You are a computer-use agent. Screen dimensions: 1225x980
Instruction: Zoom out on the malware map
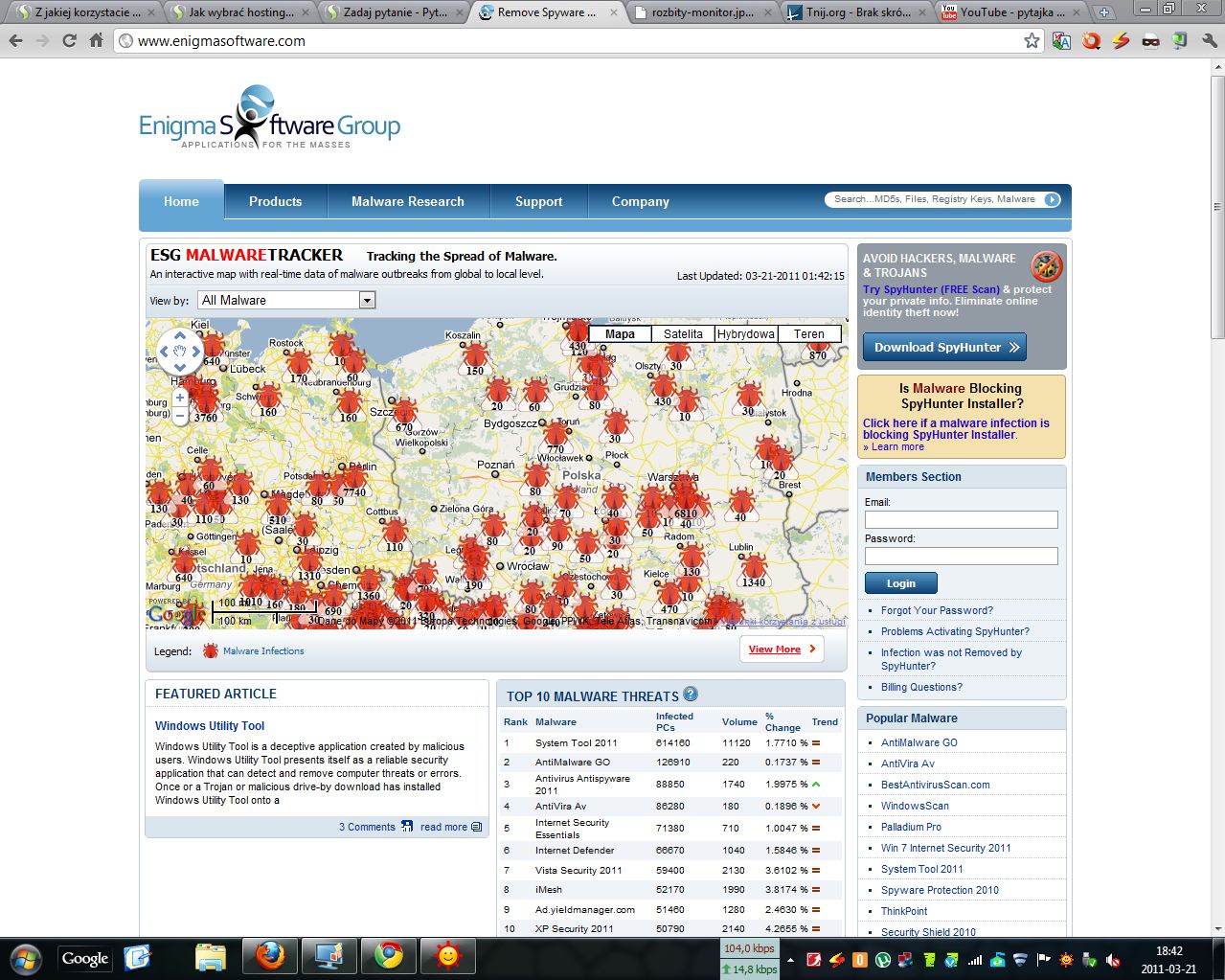(x=180, y=417)
